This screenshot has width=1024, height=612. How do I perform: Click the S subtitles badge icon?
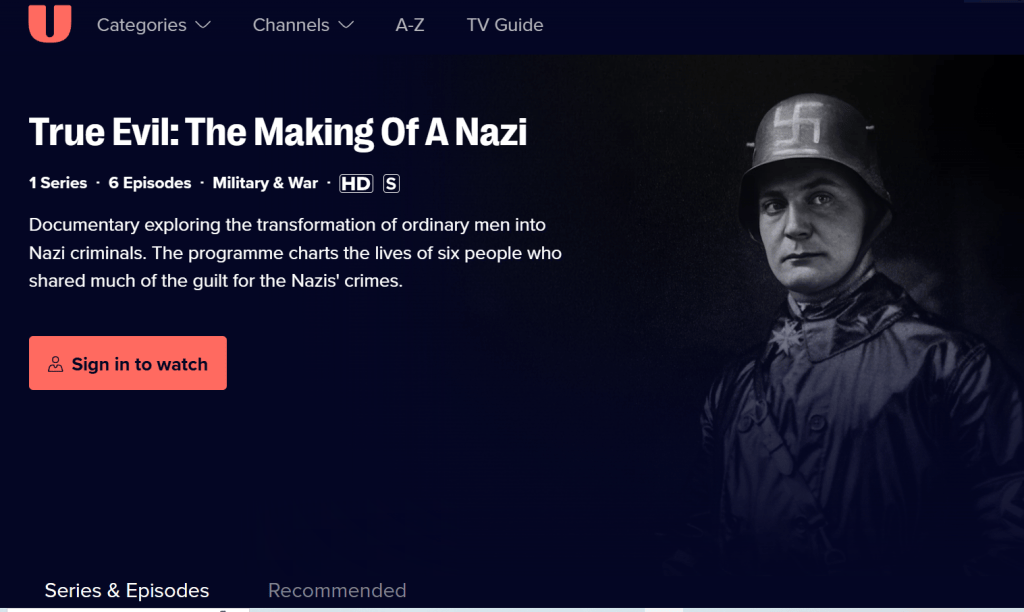coord(391,184)
